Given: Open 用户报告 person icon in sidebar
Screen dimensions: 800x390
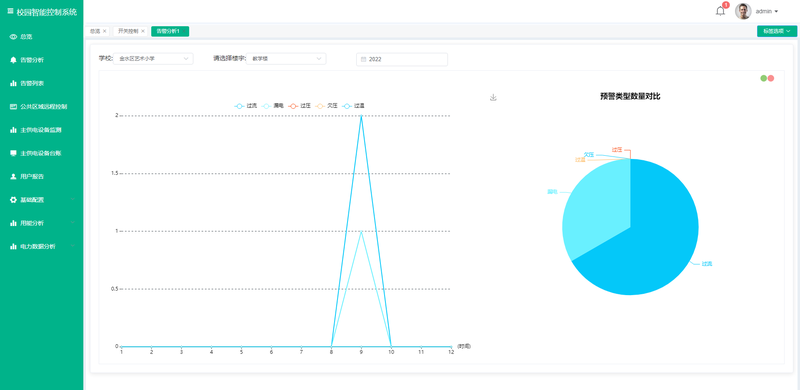Looking at the screenshot, I should [13, 176].
